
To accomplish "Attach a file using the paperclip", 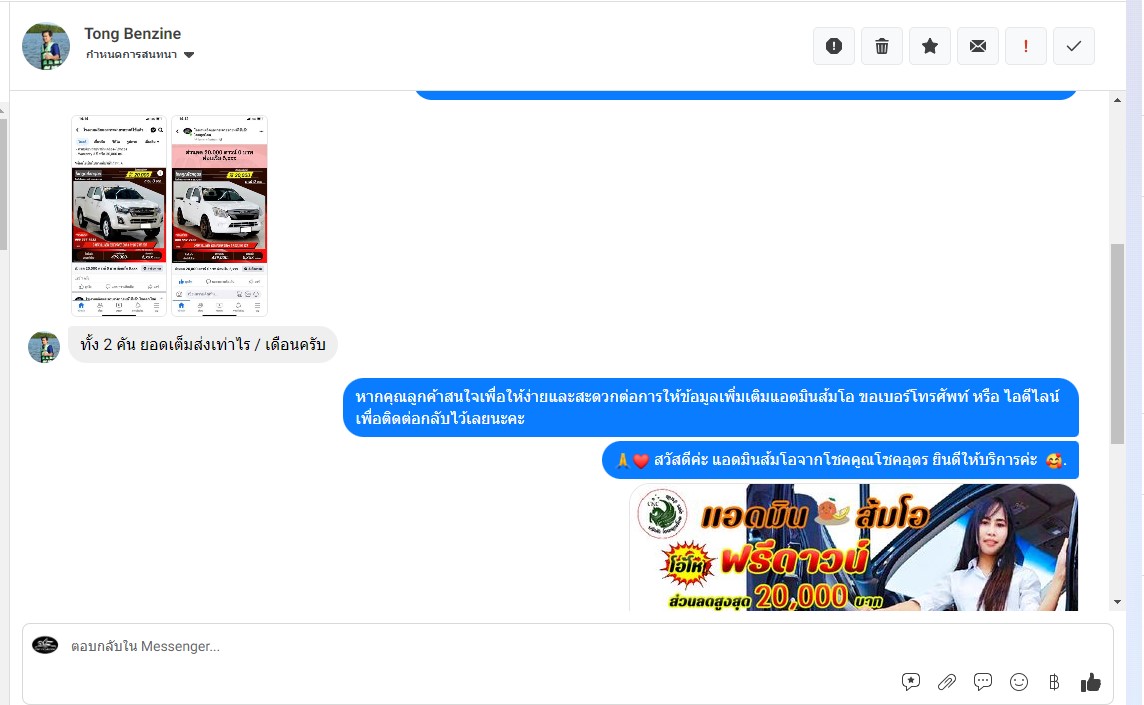I will pos(947,682).
